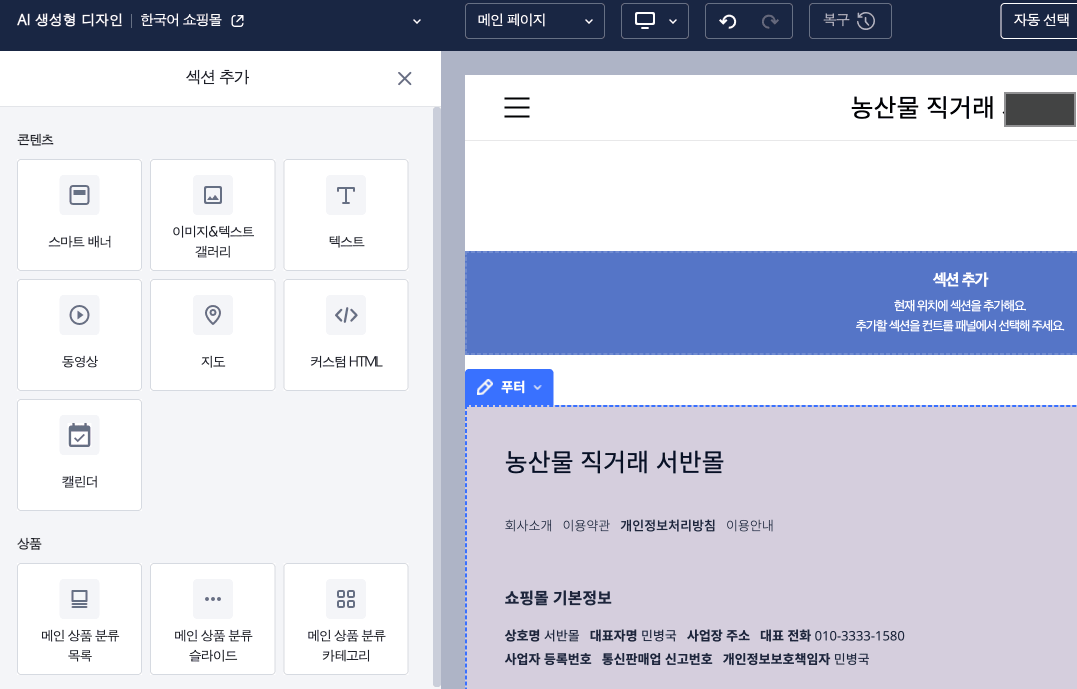This screenshot has height=689, width=1077.
Task: Add a 텍스트 section
Action: click(x=346, y=214)
